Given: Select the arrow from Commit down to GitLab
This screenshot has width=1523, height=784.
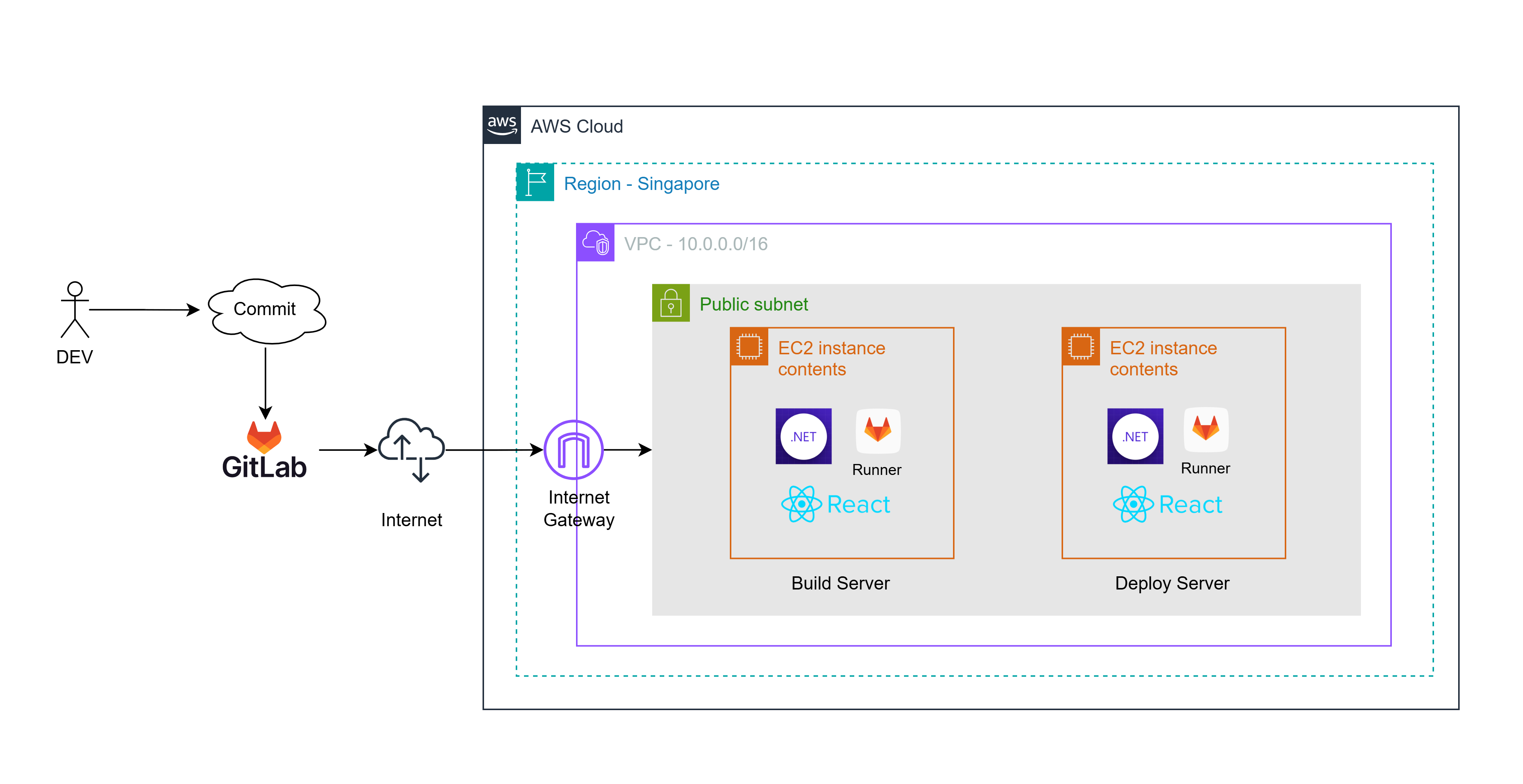Looking at the screenshot, I should click(x=265, y=383).
